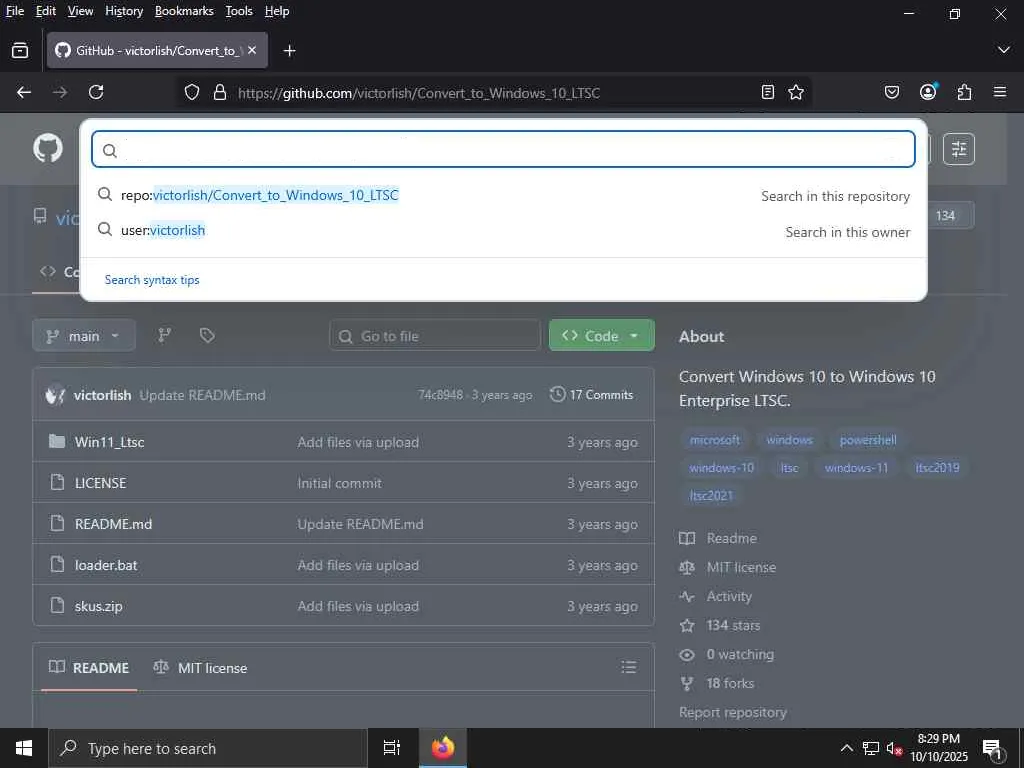Open the File menu

pos(14,11)
